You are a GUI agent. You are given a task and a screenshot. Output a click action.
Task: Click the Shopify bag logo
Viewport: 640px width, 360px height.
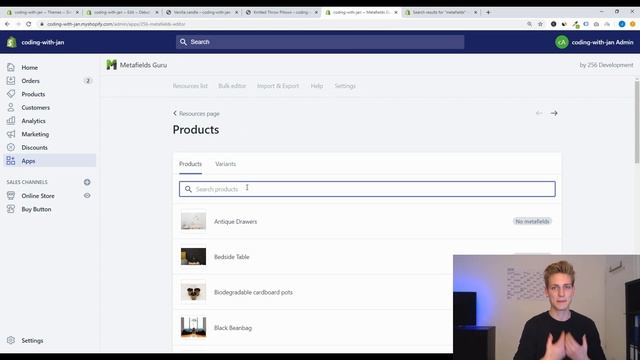tap(11, 42)
